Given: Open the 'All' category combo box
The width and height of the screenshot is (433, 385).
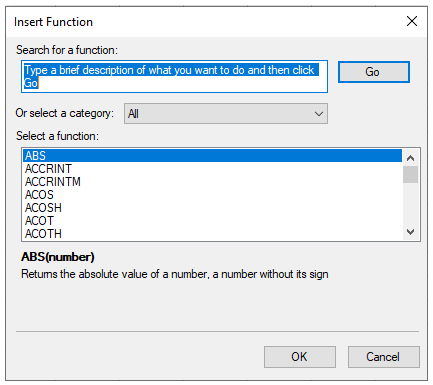Looking at the screenshot, I should [x=226, y=114].
